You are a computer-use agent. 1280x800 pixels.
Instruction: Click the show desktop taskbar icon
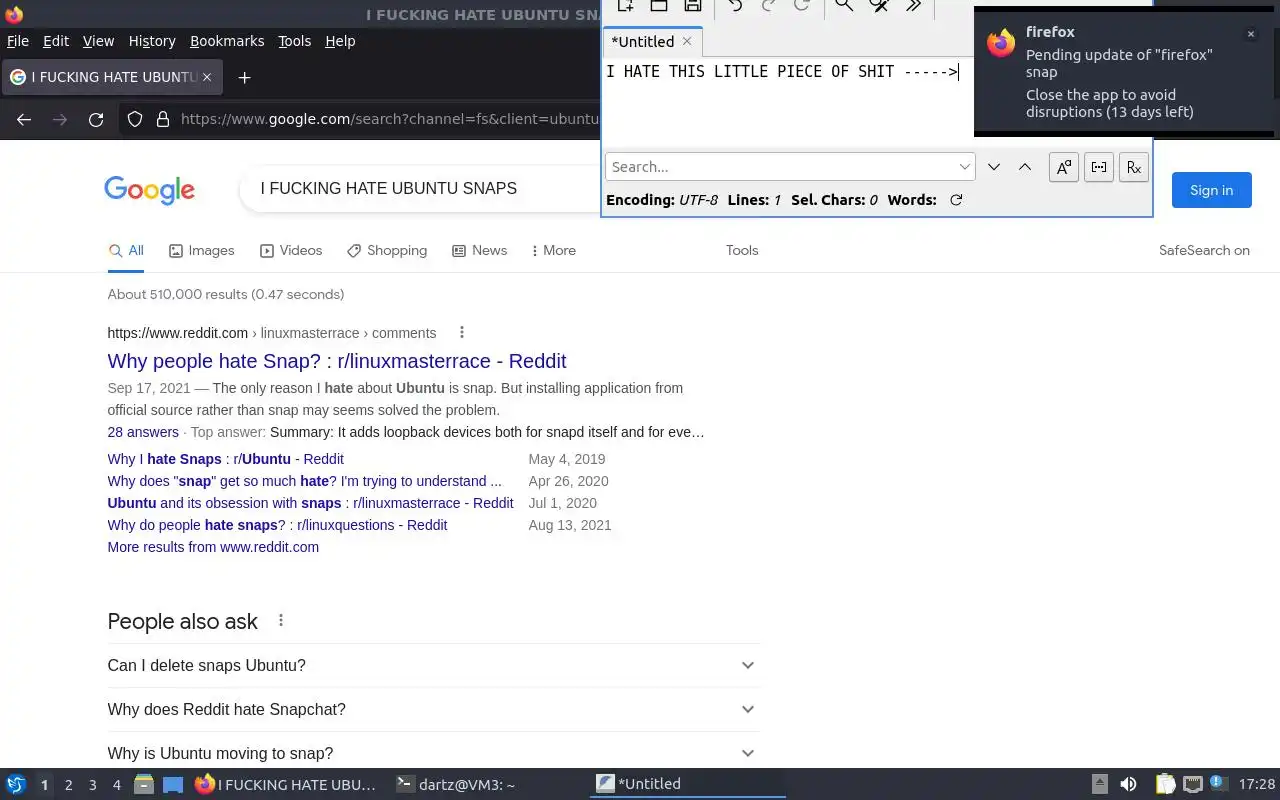[173, 785]
